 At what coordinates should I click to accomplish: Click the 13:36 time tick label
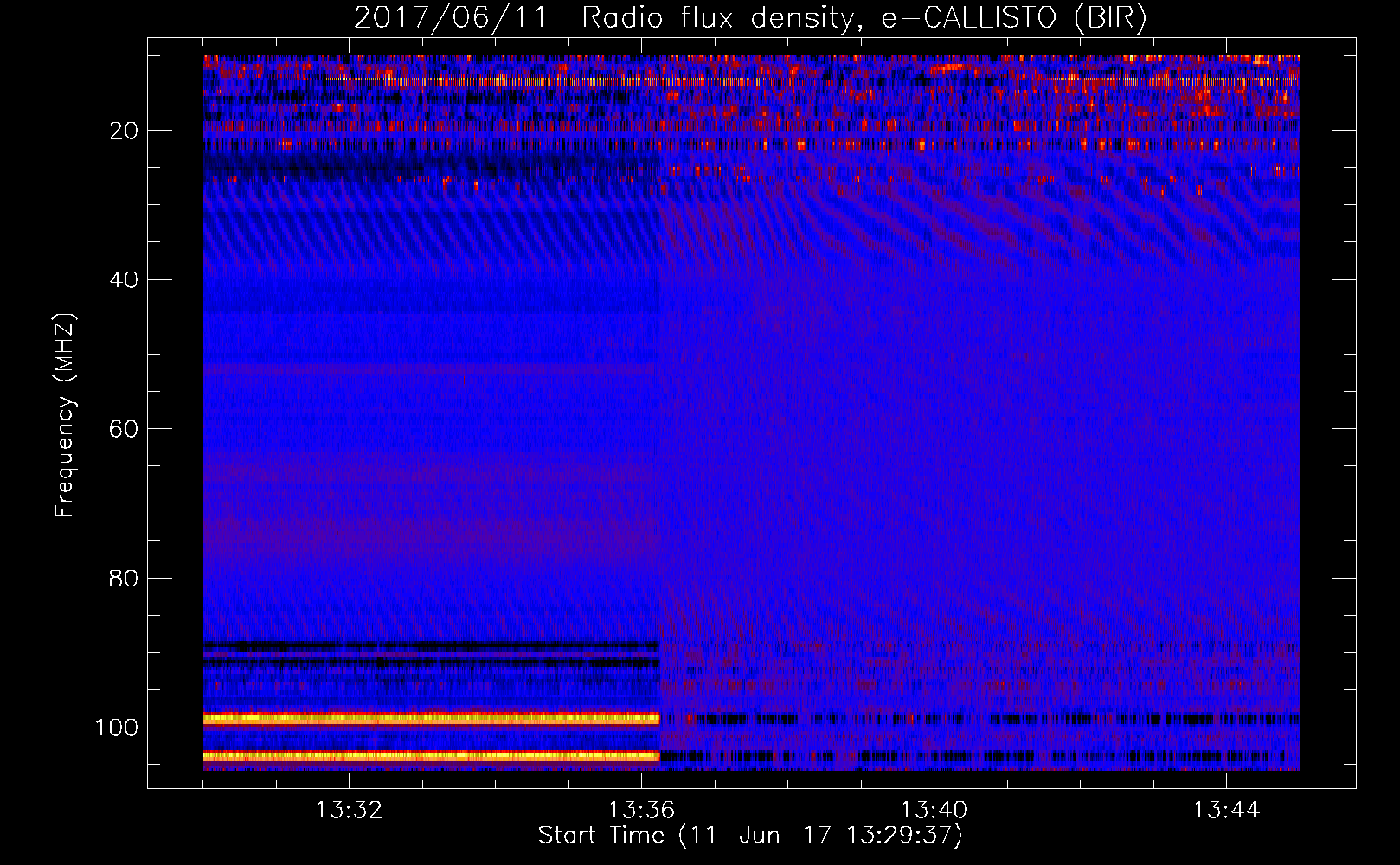[641, 811]
